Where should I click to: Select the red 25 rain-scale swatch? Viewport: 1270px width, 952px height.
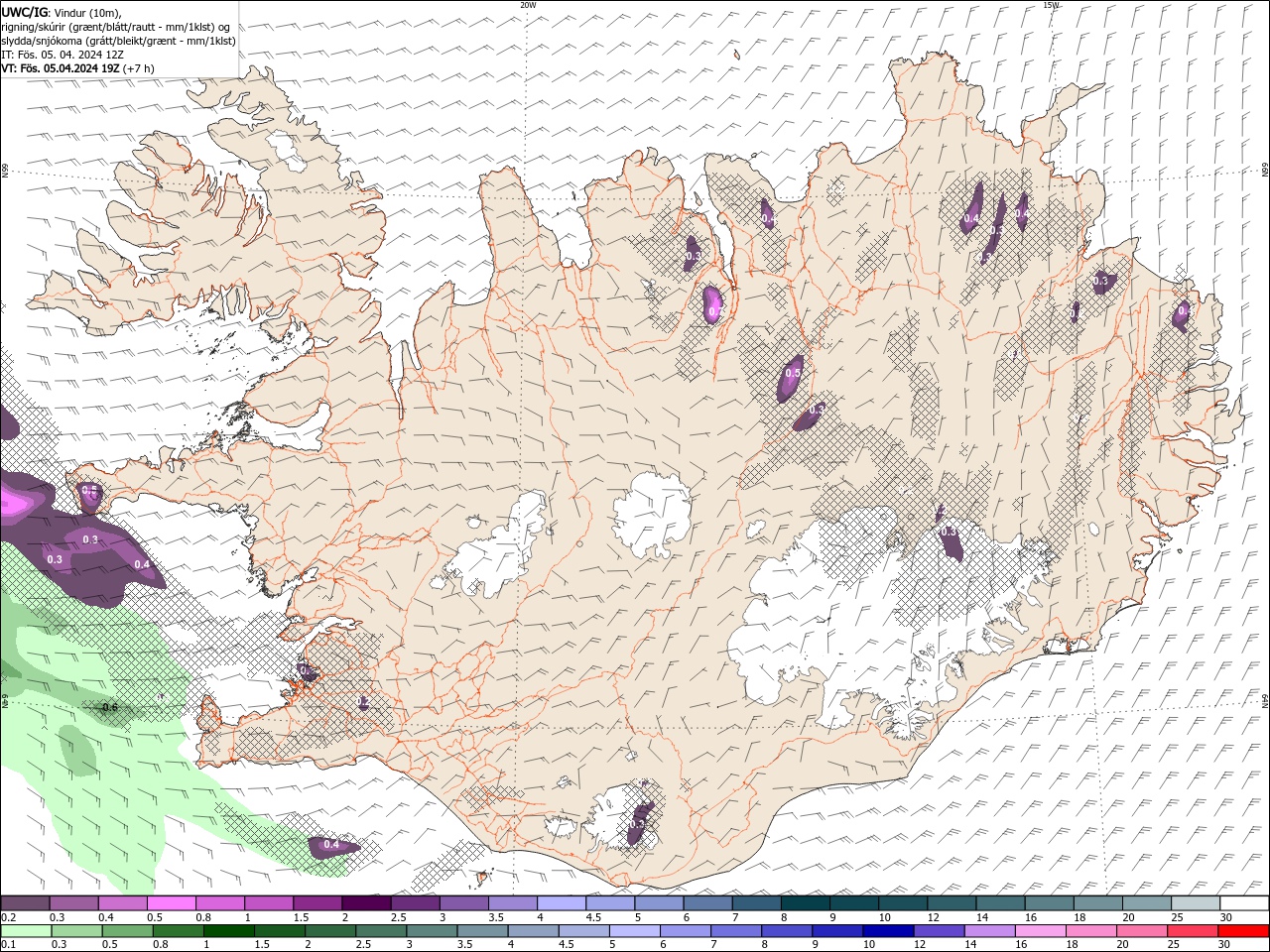(x=1193, y=931)
